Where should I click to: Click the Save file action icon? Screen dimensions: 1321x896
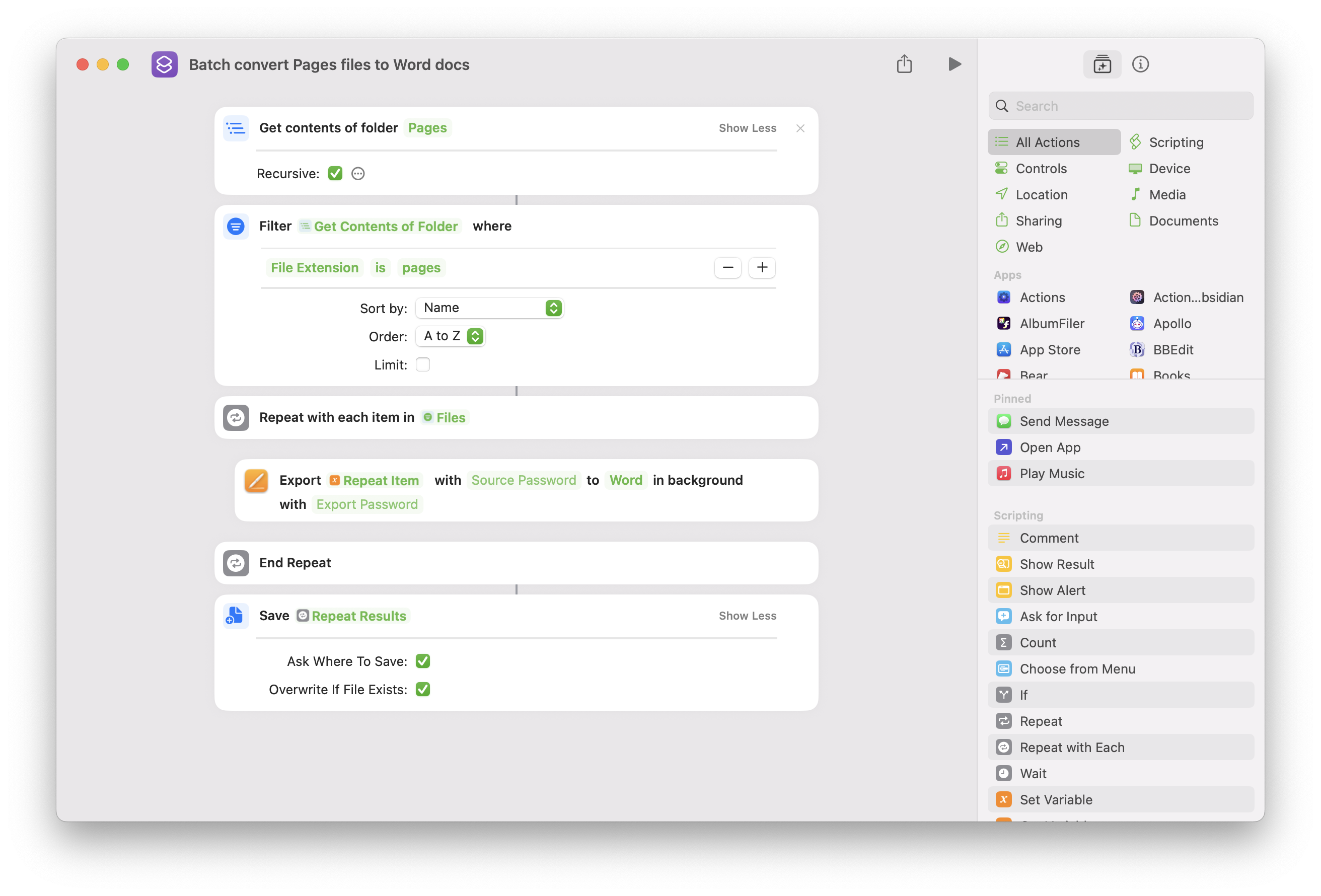coord(235,616)
